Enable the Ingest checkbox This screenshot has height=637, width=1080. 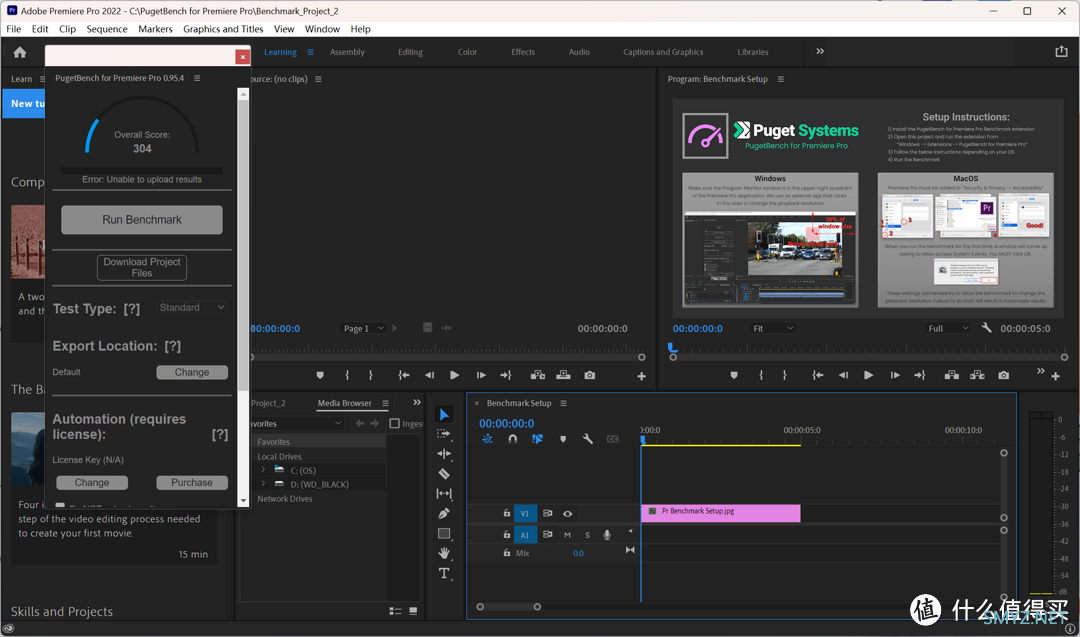395,424
